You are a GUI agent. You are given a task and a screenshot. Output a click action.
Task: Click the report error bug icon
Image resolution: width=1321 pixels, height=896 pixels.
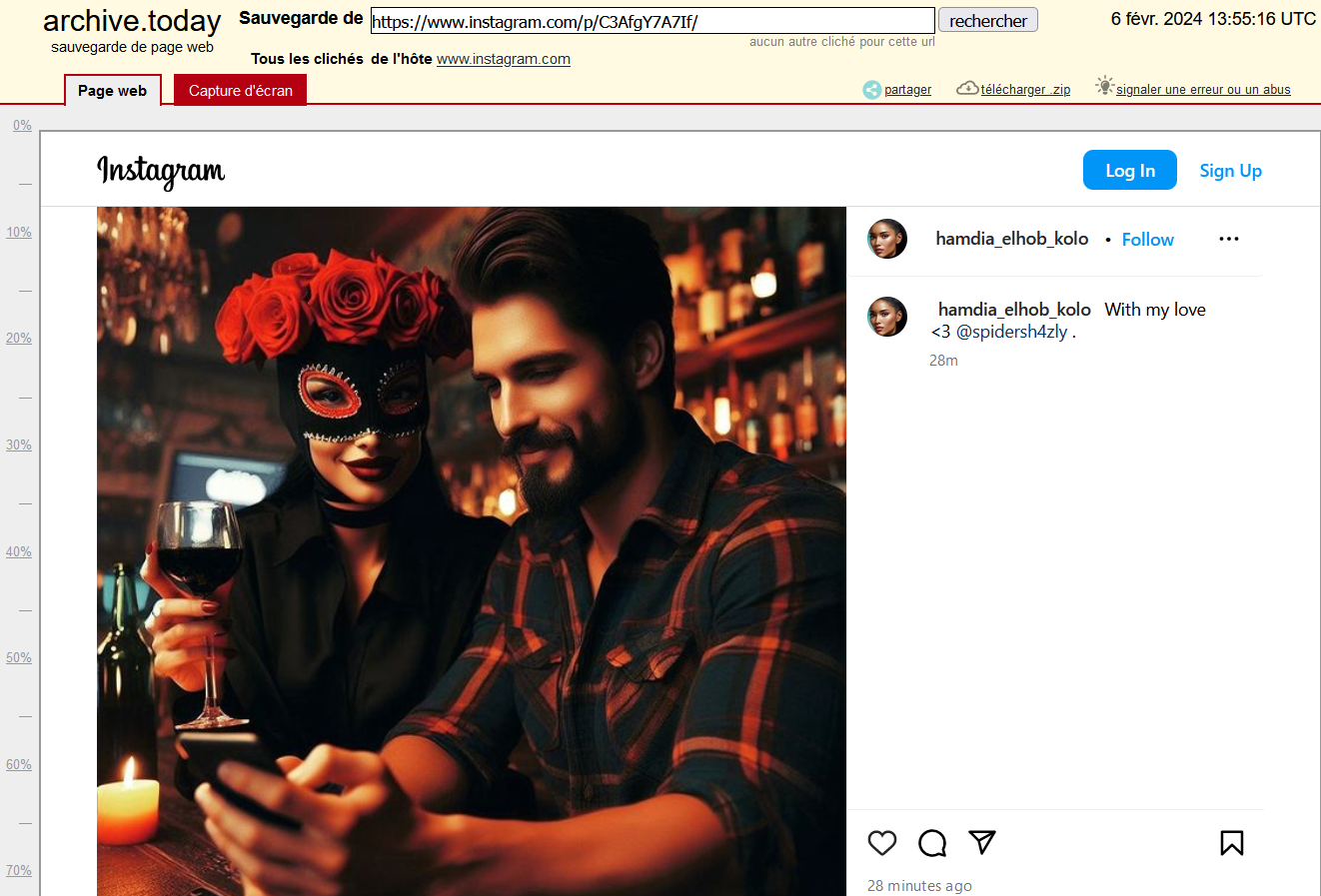[x=1104, y=86]
